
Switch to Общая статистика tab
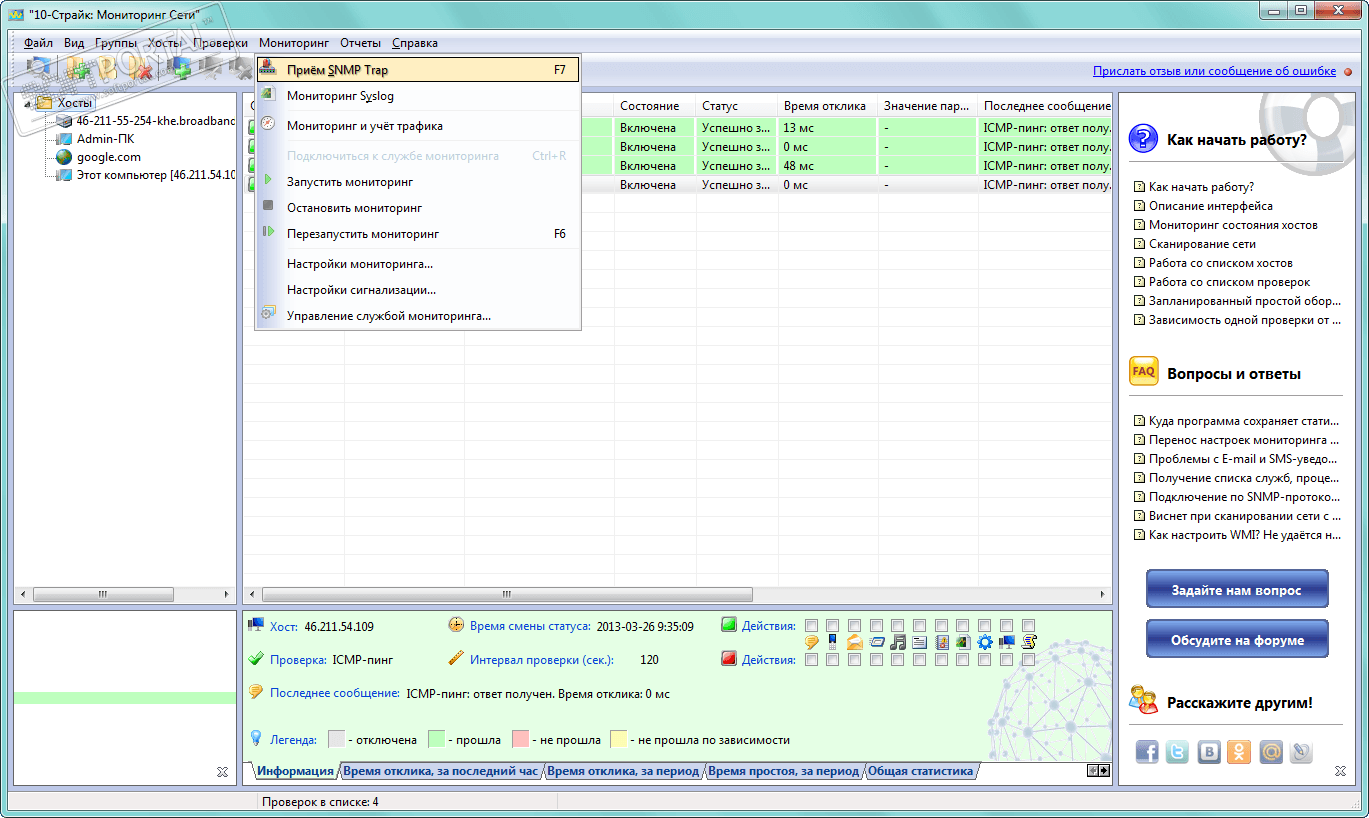click(x=920, y=771)
